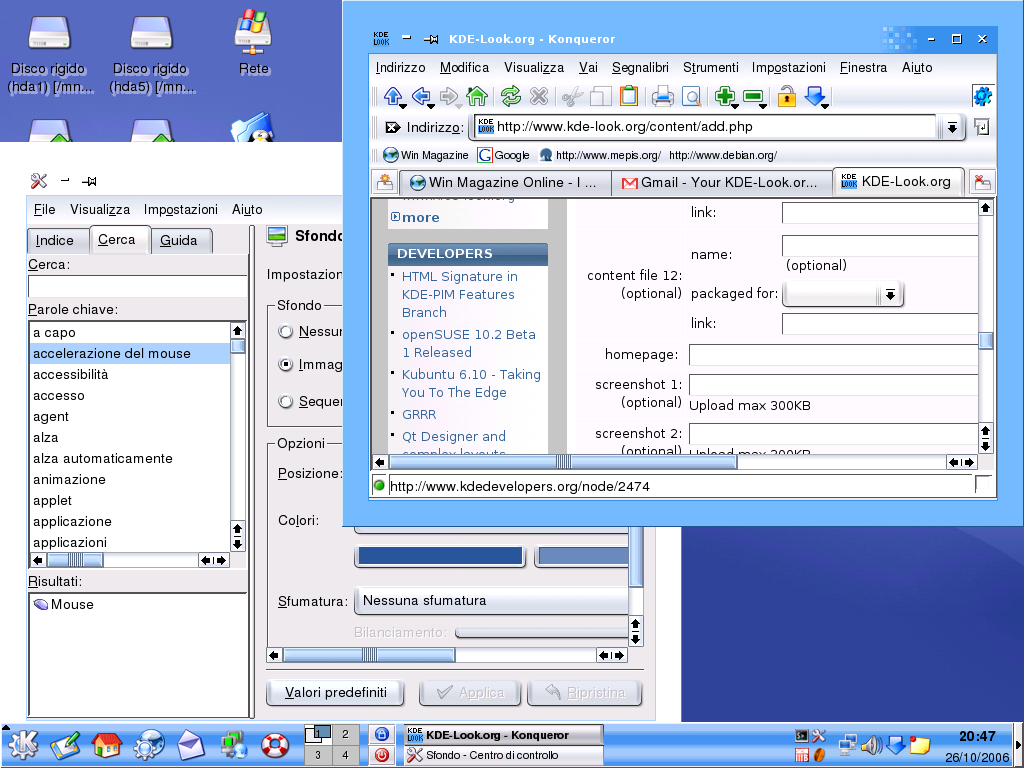Click the blue download arrow icon
Image resolution: width=1024 pixels, height=768 pixels.
[x=814, y=96]
